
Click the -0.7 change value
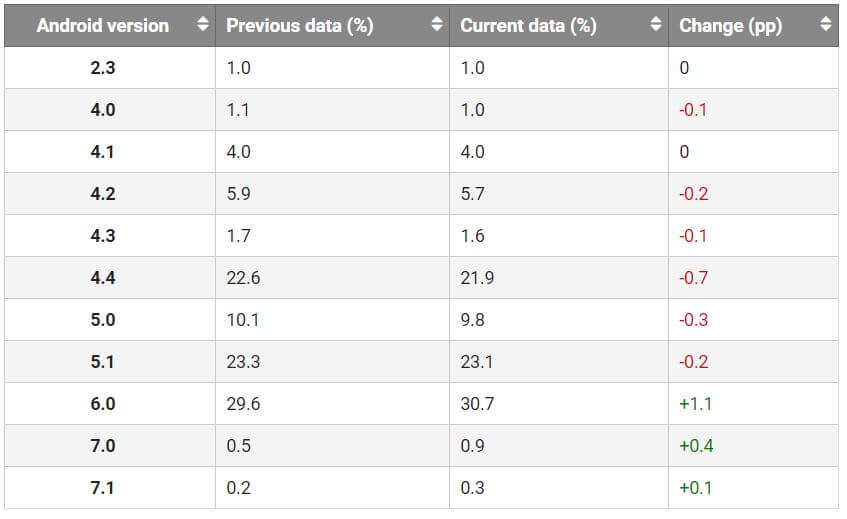[x=693, y=278]
